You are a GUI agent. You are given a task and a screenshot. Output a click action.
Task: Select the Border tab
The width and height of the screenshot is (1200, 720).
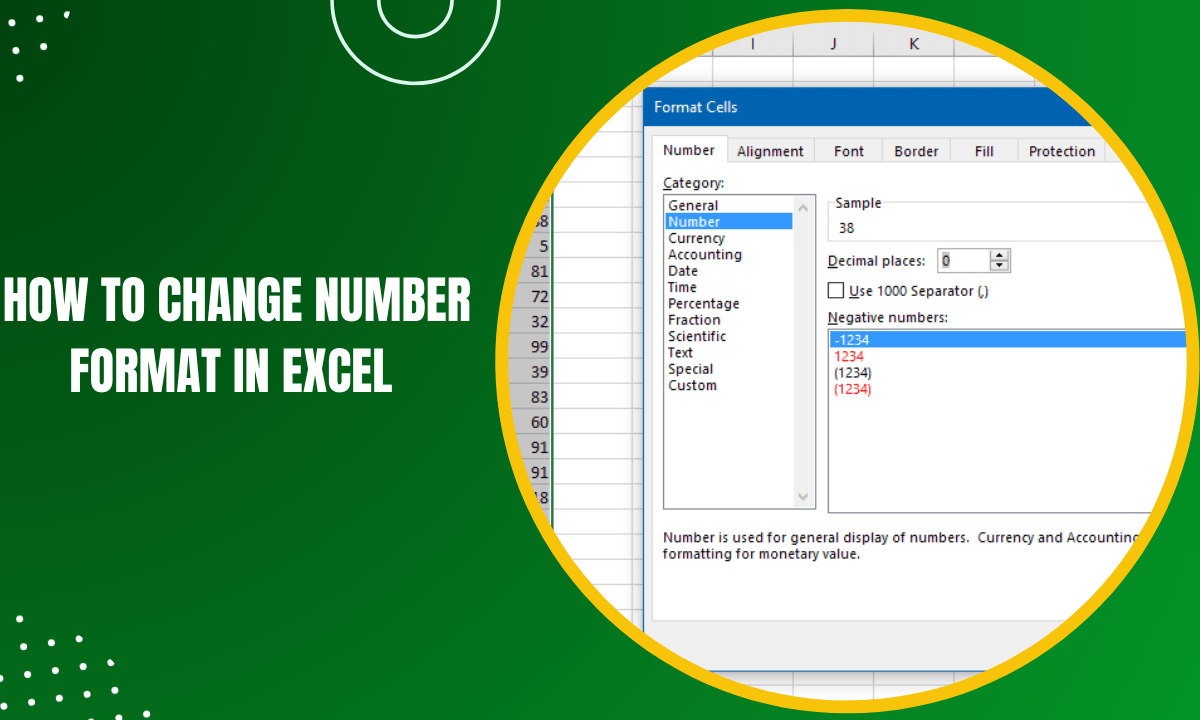point(915,150)
